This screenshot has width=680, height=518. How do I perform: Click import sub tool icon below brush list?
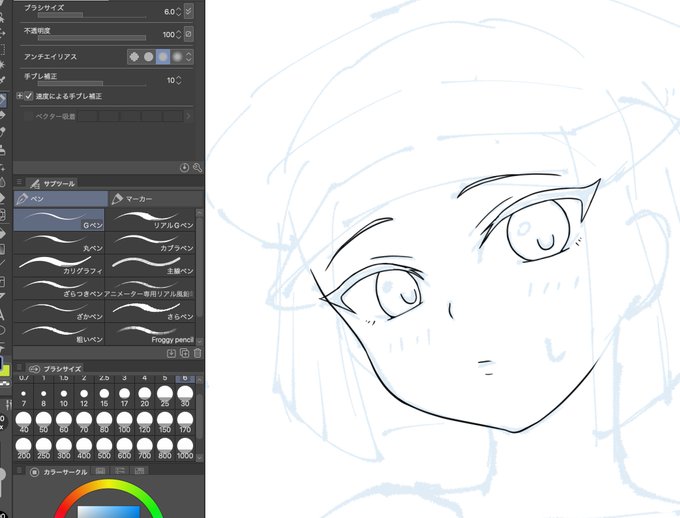point(171,353)
